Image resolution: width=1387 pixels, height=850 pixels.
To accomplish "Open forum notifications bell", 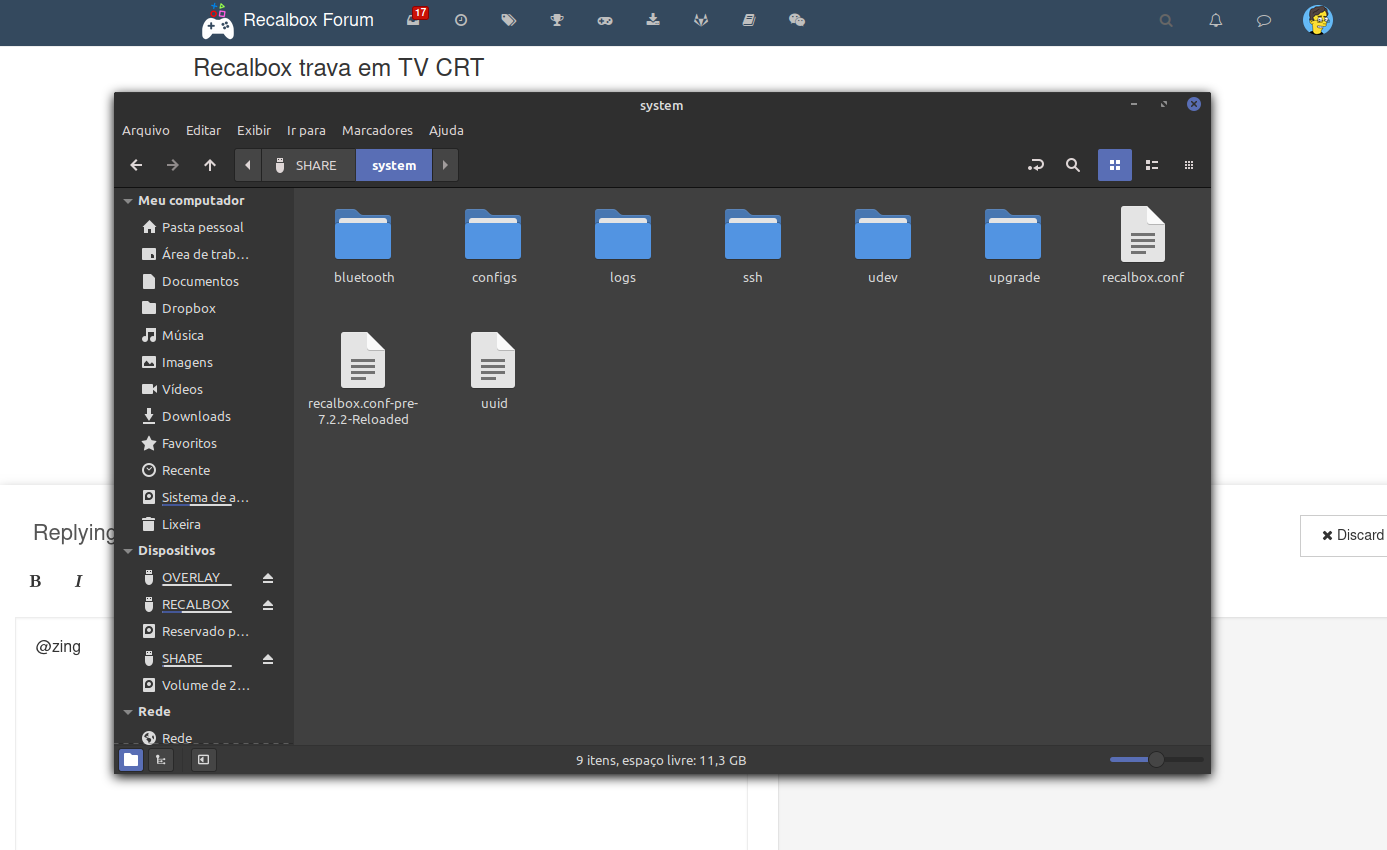I will [x=1216, y=20].
